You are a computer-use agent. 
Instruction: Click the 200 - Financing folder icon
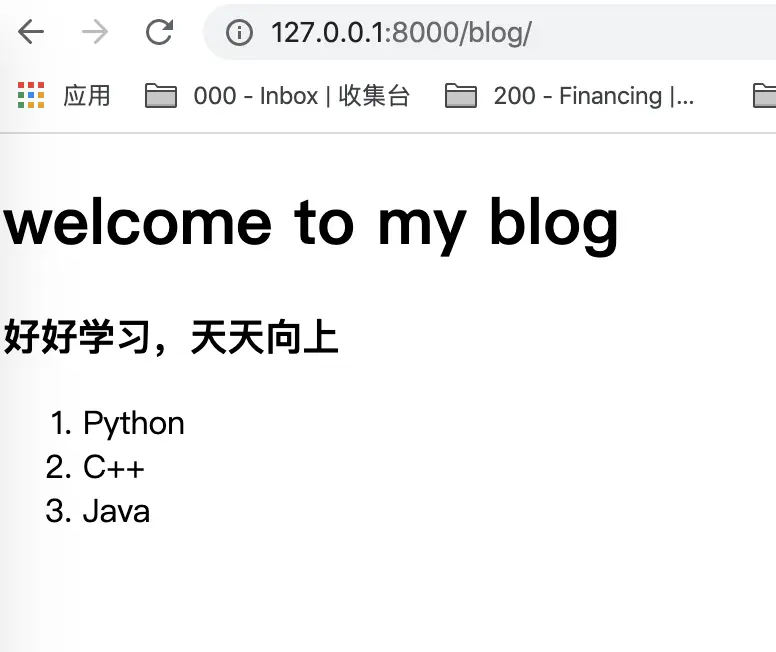tap(461, 96)
